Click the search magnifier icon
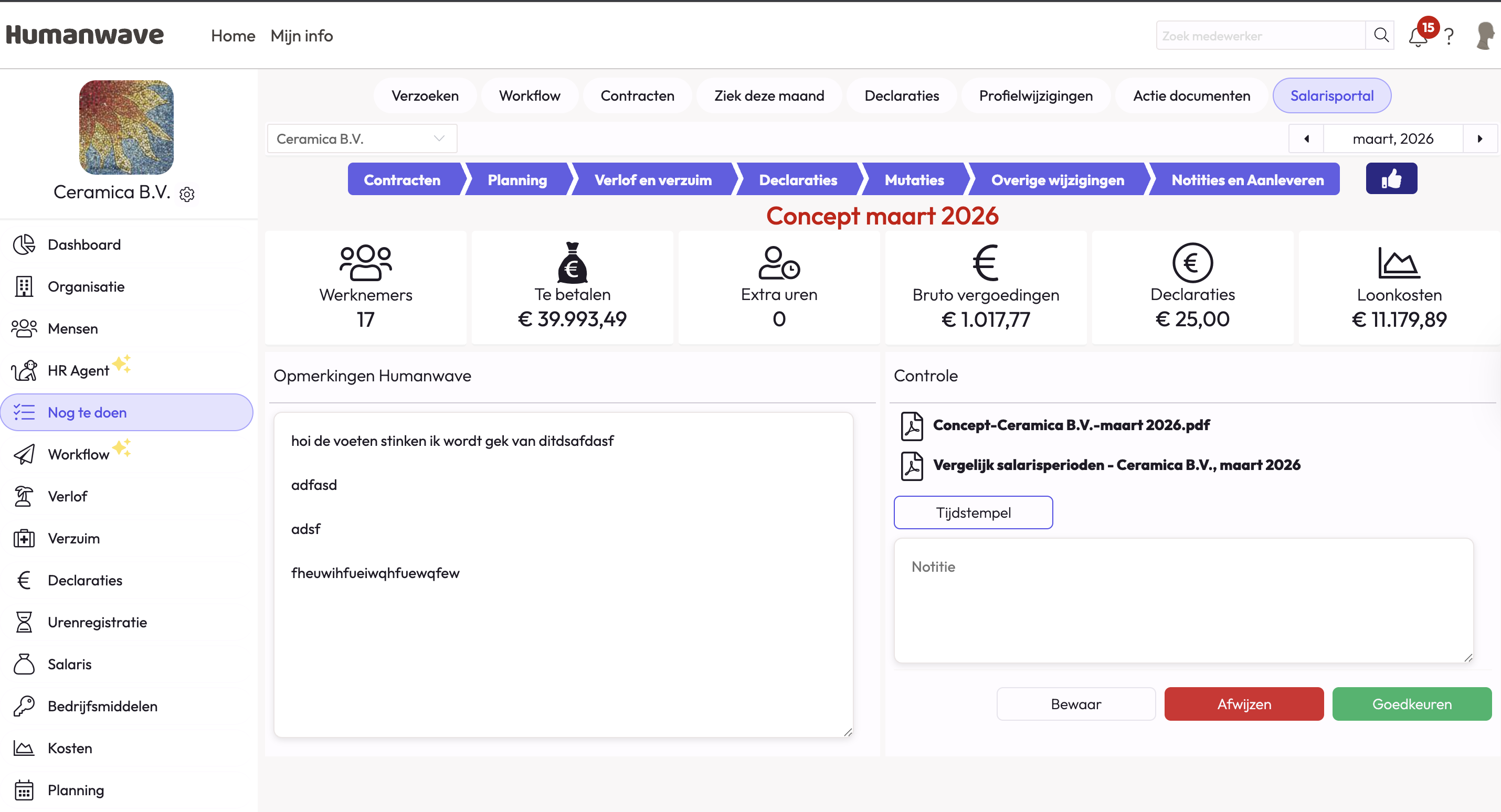This screenshot has width=1501, height=812. 1380,36
